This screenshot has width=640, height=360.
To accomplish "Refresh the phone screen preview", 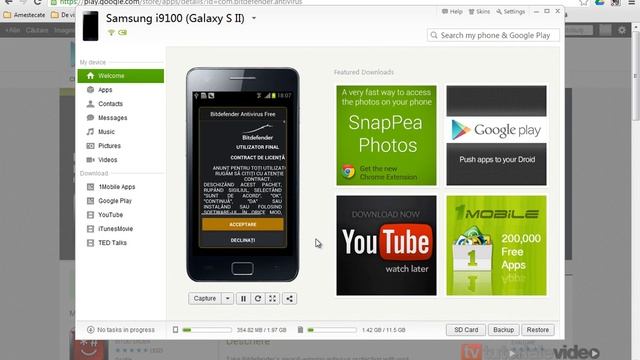I will [258, 298].
